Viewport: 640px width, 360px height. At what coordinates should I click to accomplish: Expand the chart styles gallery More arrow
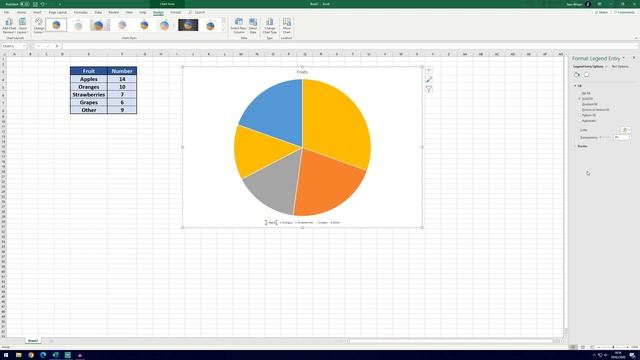(223, 30)
